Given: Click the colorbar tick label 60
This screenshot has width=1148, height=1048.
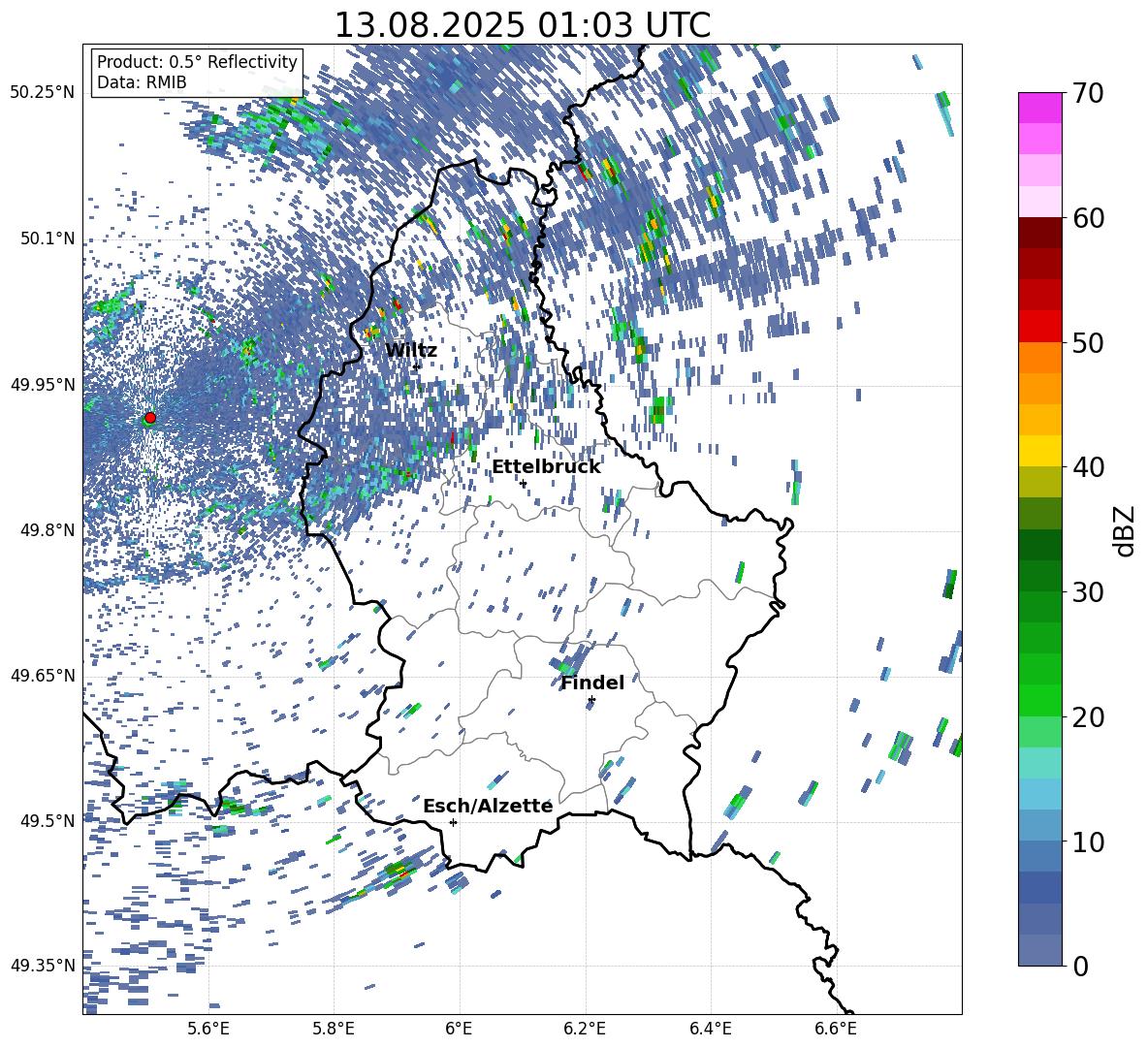Looking at the screenshot, I should [x=1088, y=218].
